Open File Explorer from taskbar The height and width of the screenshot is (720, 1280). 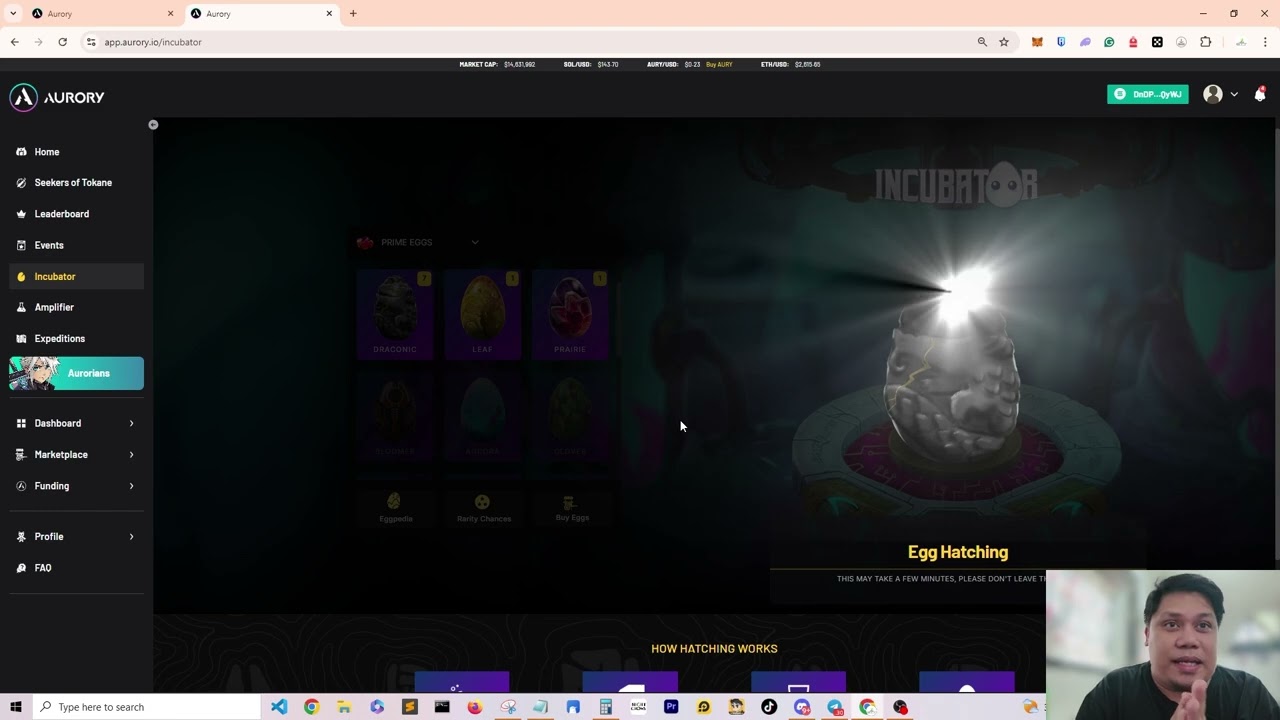pos(344,707)
